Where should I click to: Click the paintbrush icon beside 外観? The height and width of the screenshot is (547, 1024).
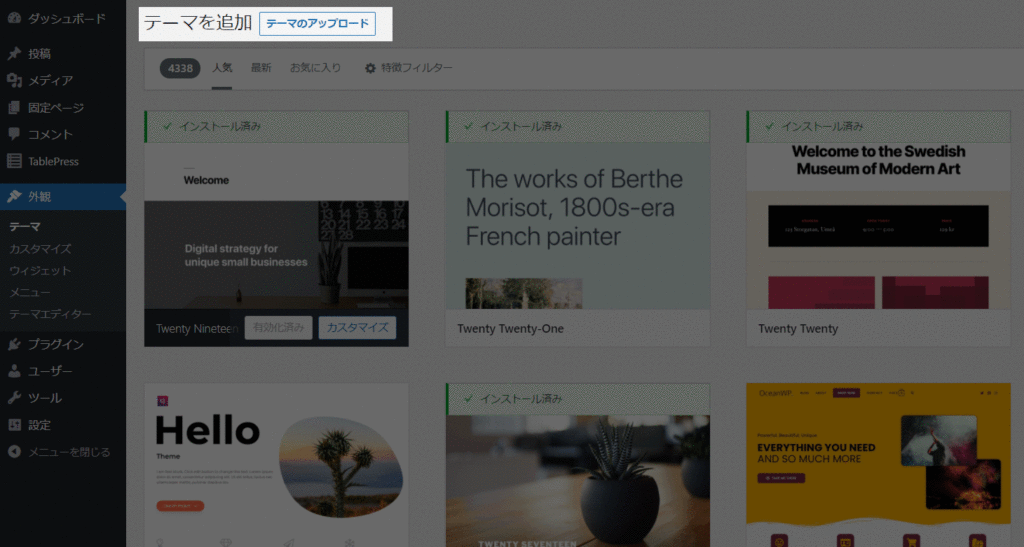(14, 196)
